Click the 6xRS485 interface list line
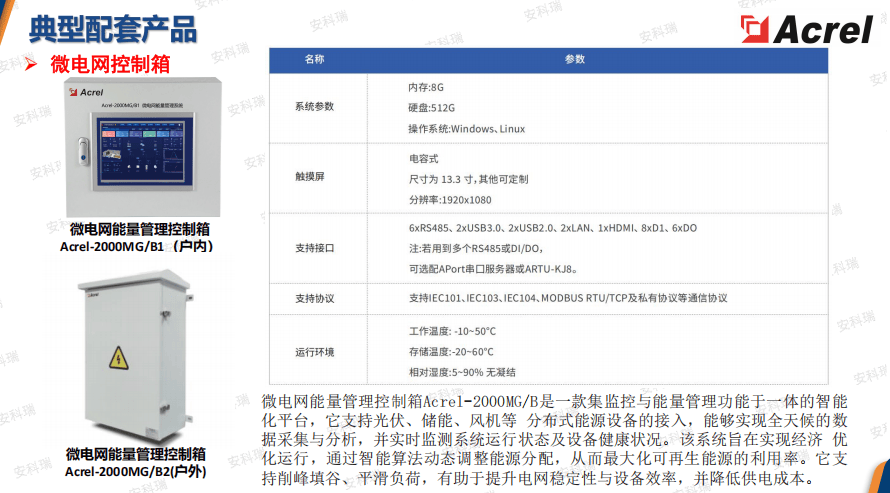The height and width of the screenshot is (493, 890). click(553, 228)
